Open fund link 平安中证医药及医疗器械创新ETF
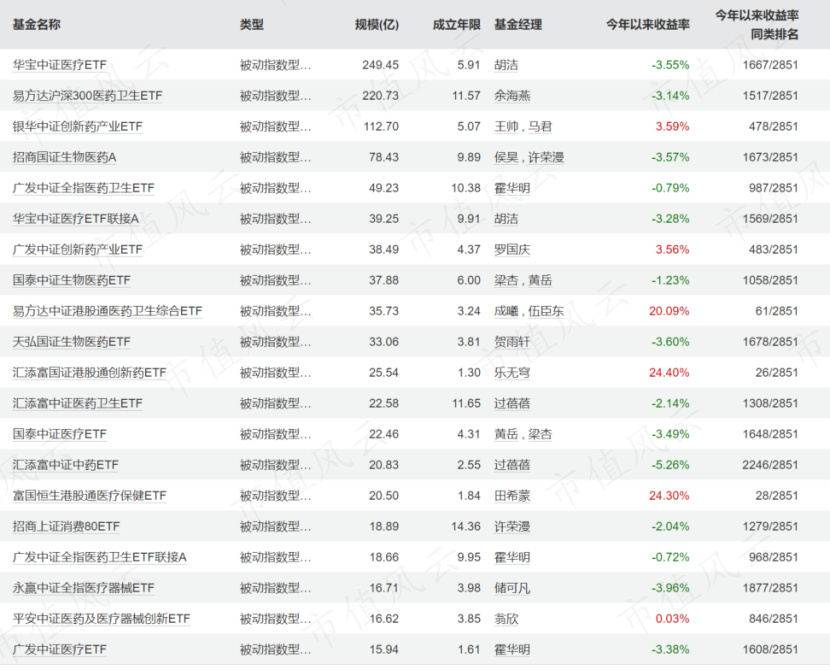This screenshot has width=830, height=670. [102, 618]
